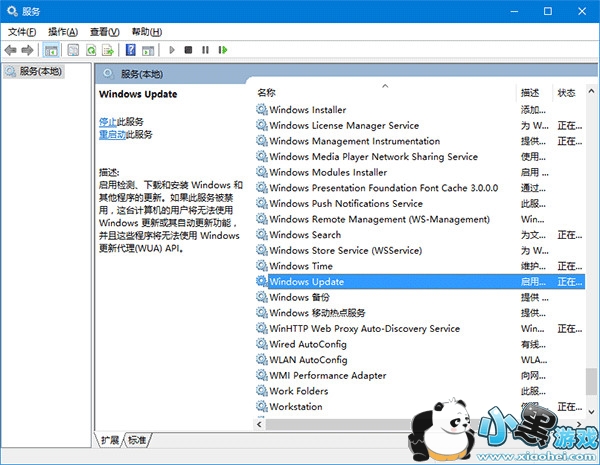The height and width of the screenshot is (465, 600).
Task: Click services icon in the title bar
Action: pos(12,11)
